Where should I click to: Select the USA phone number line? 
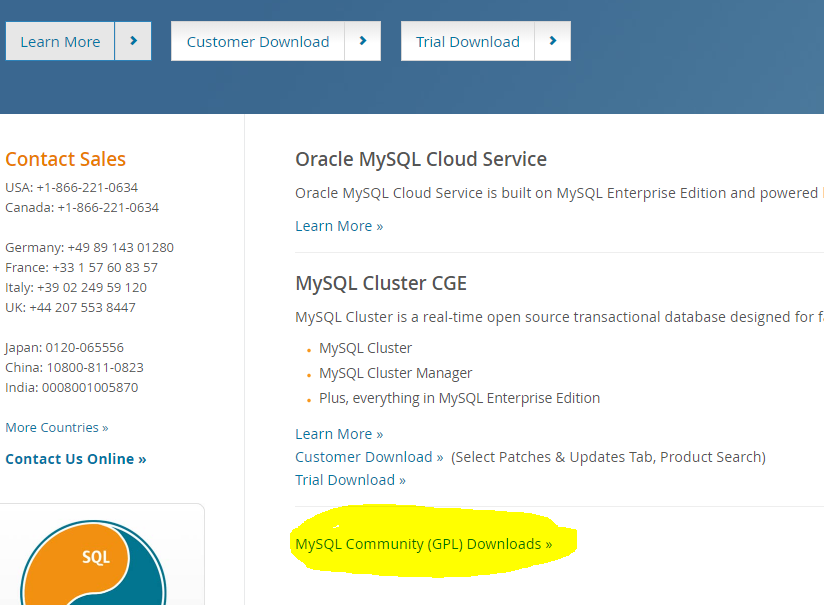point(71,188)
